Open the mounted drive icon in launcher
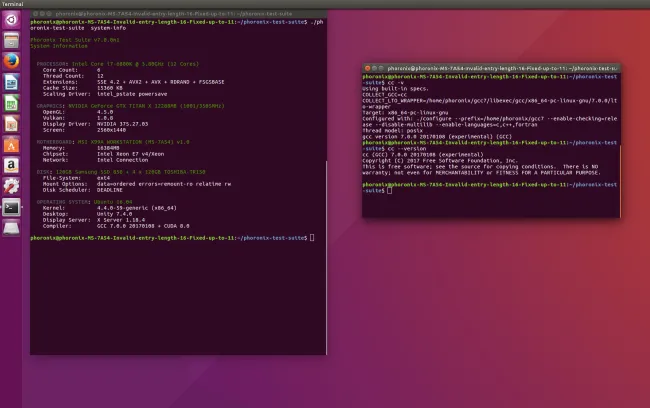650x408 pixels. (x=11, y=229)
